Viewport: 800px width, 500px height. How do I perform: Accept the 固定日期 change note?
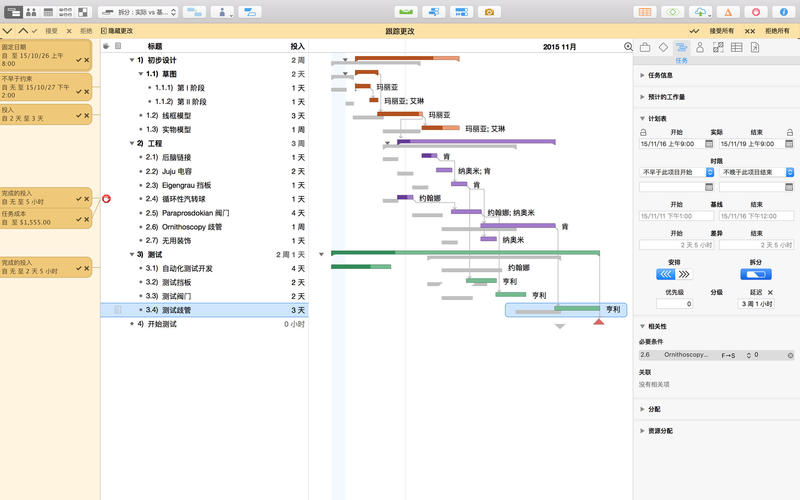[79, 60]
